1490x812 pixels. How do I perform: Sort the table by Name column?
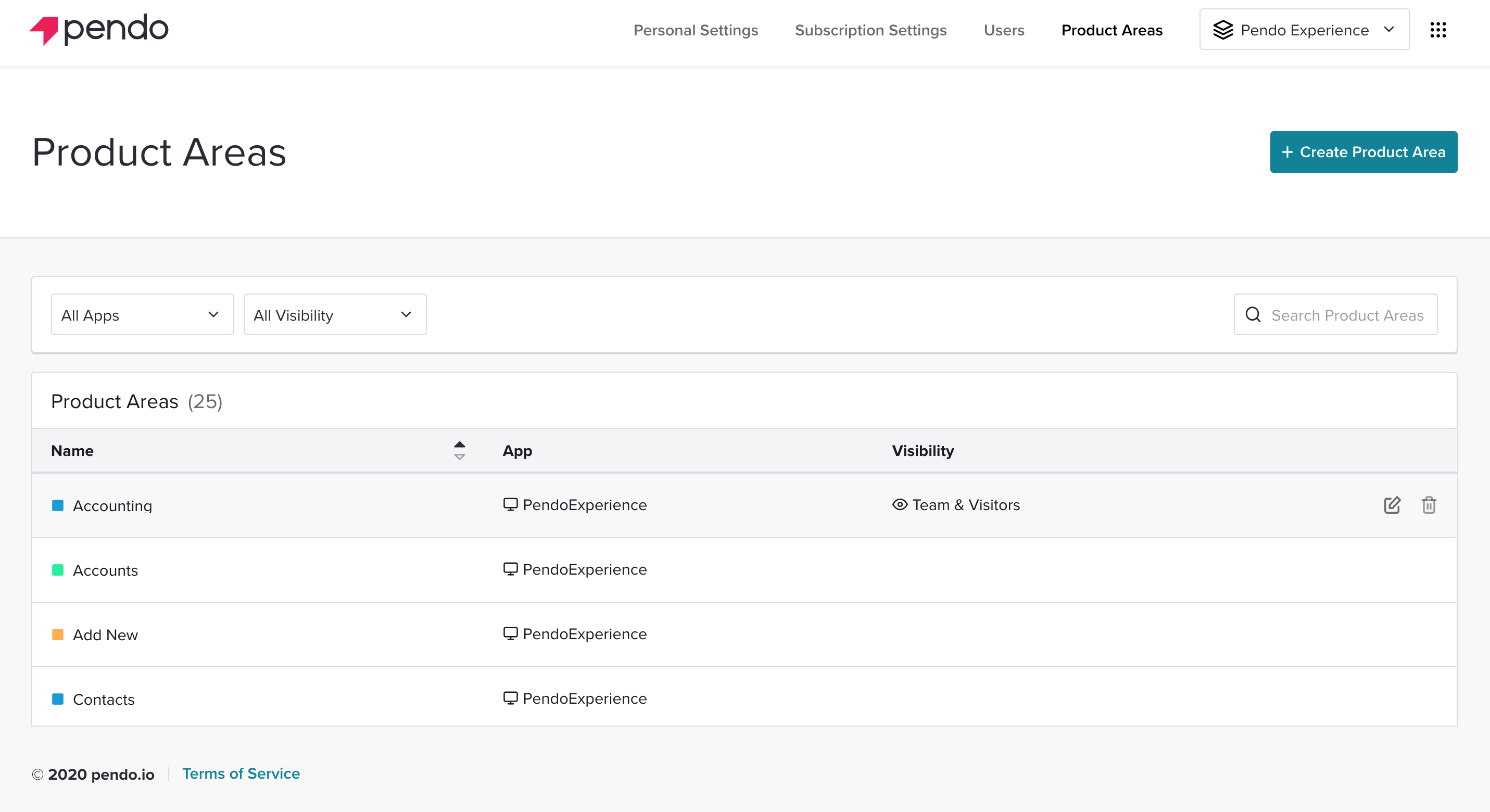point(459,451)
